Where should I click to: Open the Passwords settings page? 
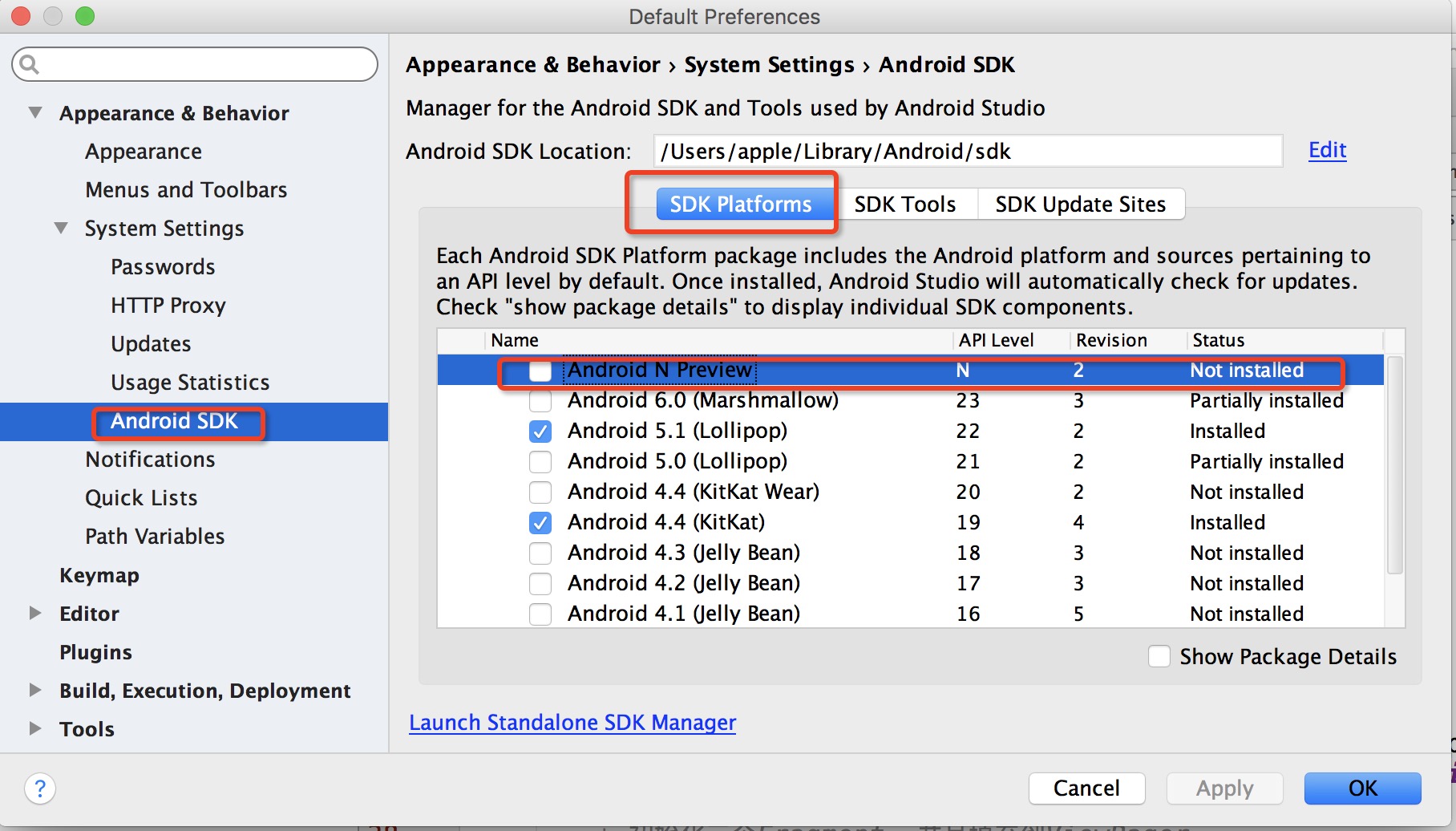pyautogui.click(x=163, y=267)
